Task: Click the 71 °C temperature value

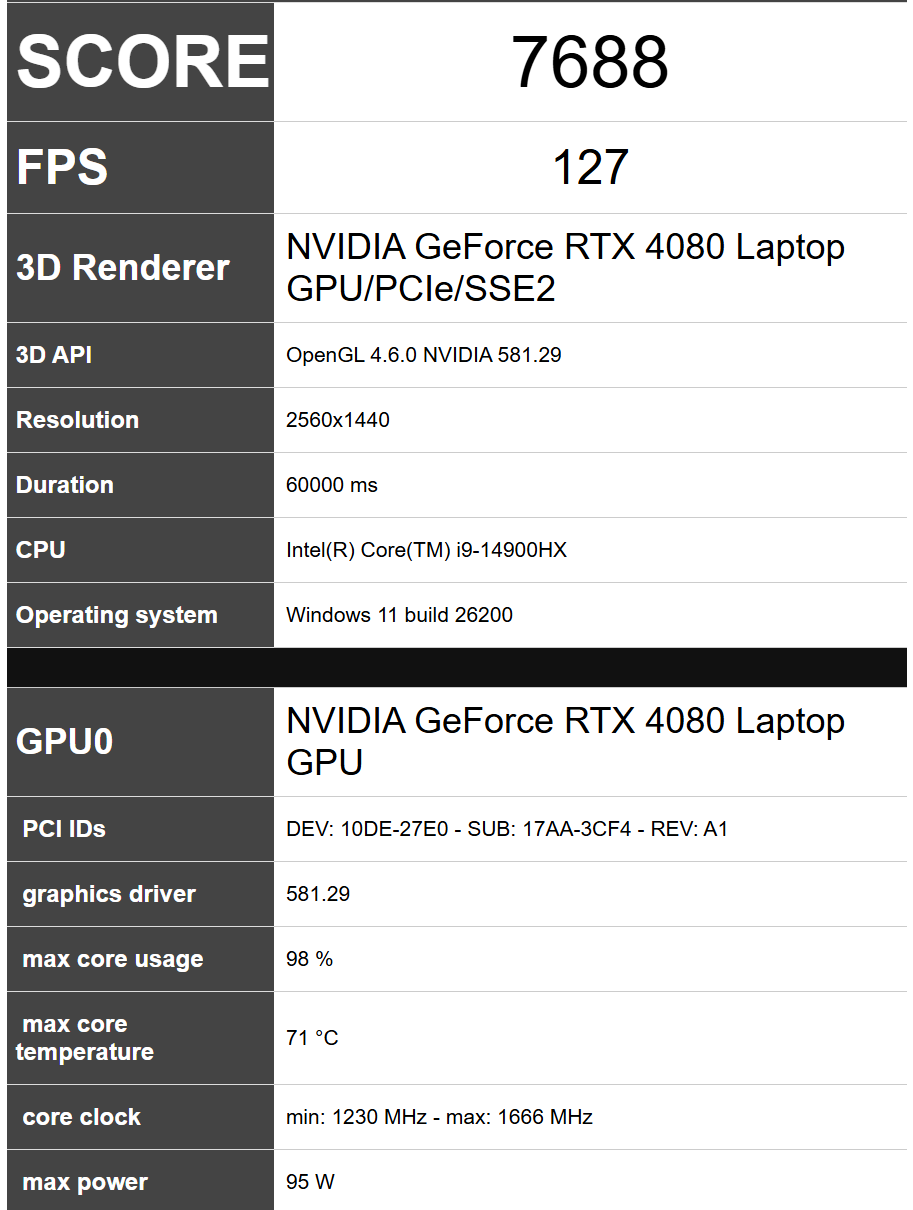Action: pos(312,1038)
